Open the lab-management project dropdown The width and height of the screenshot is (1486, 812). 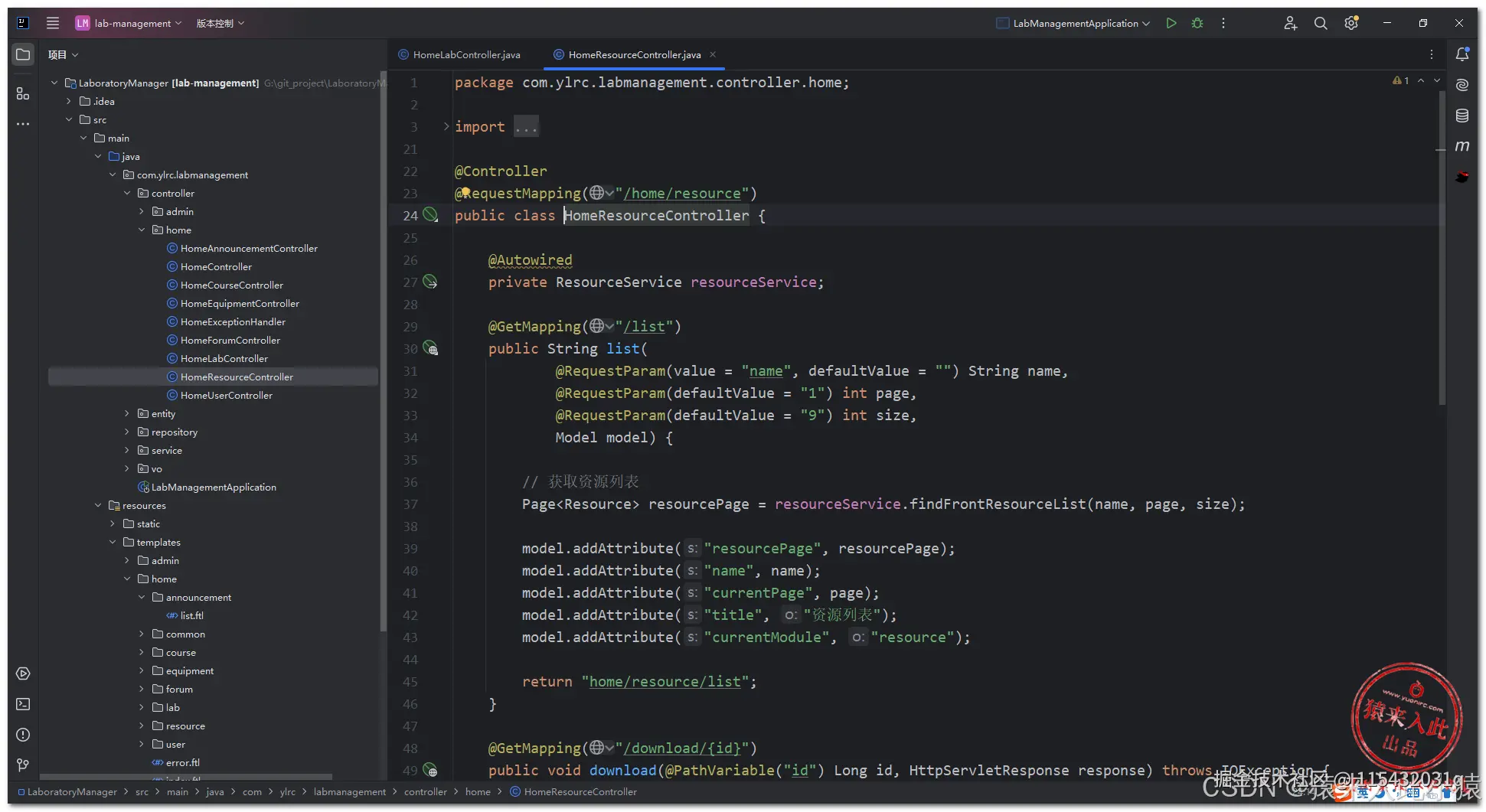coord(129,23)
